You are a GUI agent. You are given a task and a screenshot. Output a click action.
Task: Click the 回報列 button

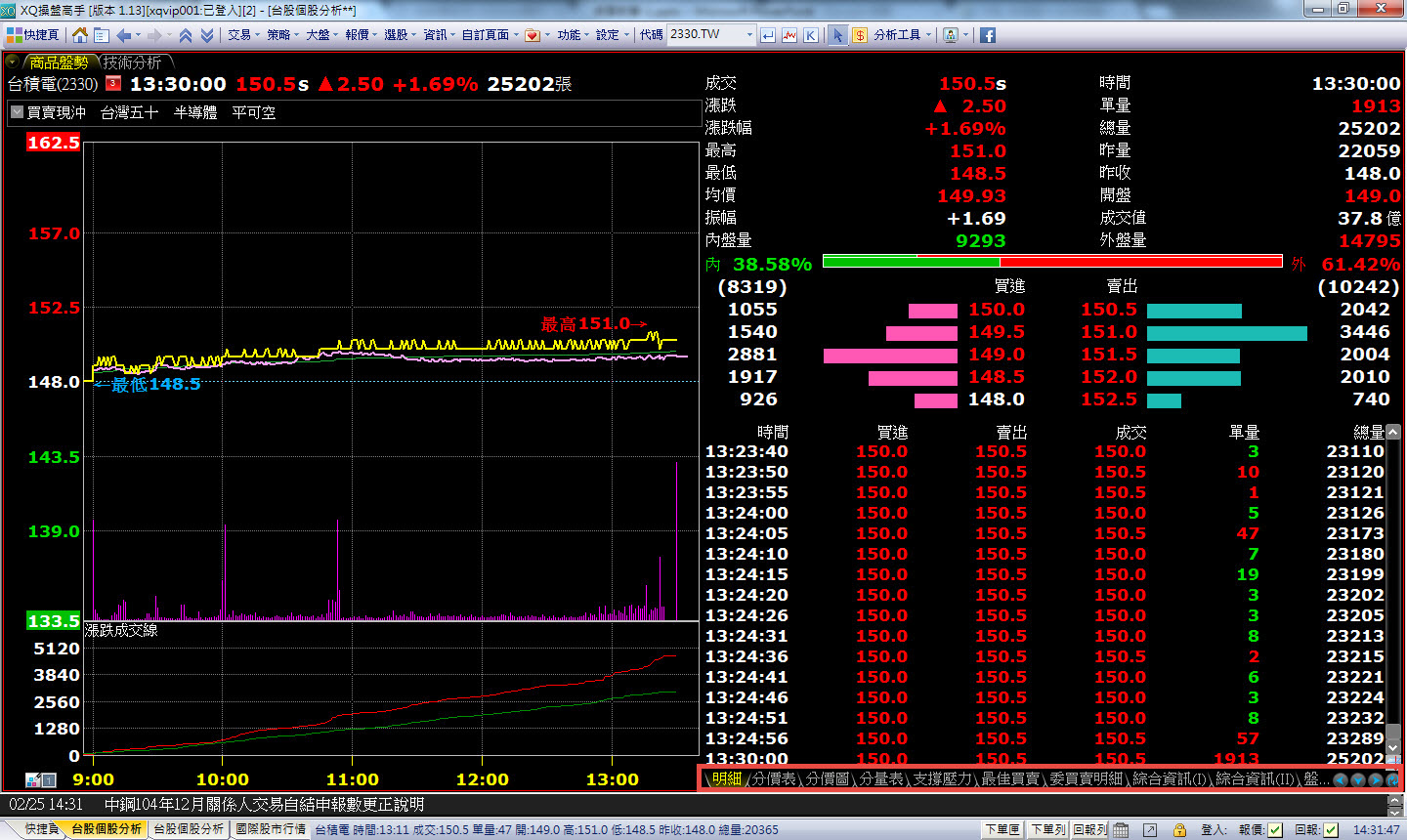1089,829
